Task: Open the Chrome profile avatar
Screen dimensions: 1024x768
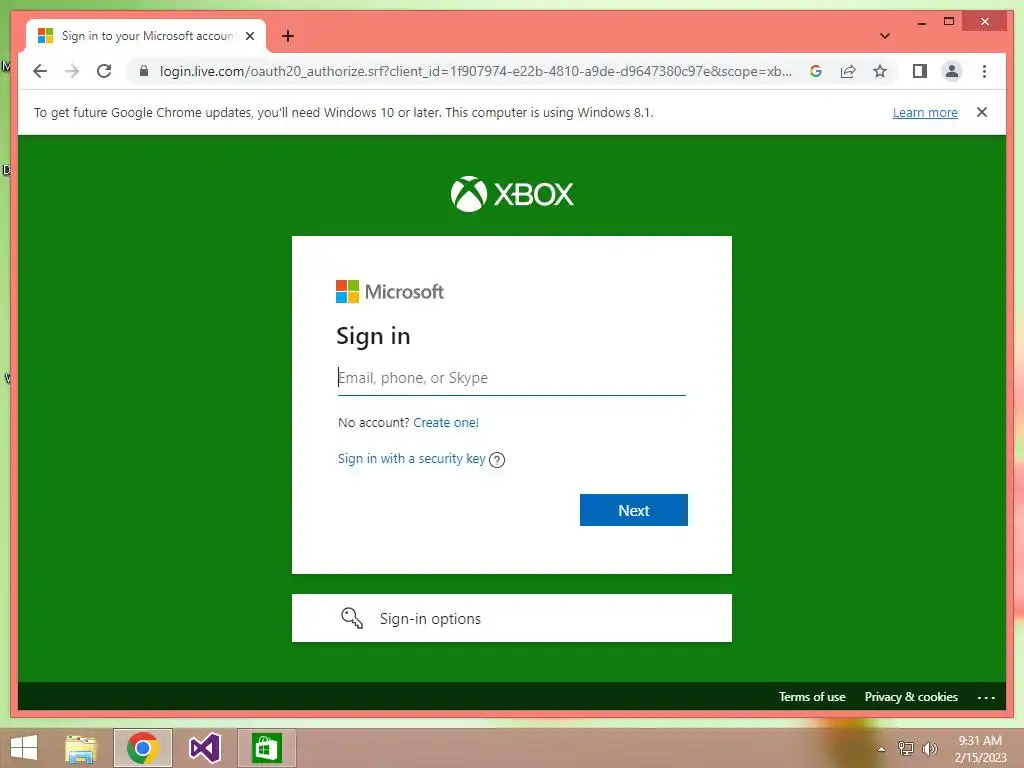Action: [952, 71]
